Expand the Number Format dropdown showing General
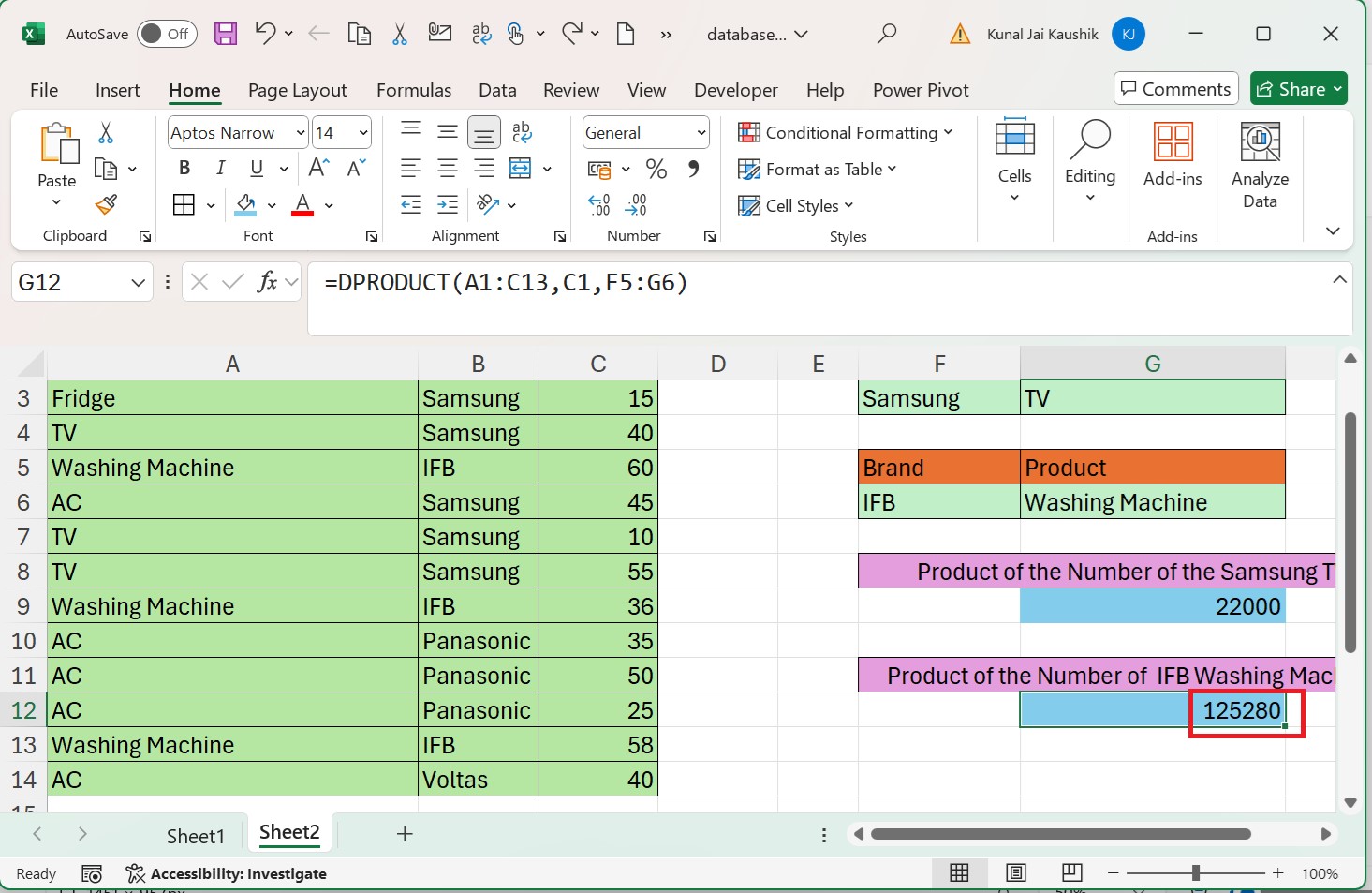Image resolution: width=1372 pixels, height=893 pixels. click(x=701, y=132)
